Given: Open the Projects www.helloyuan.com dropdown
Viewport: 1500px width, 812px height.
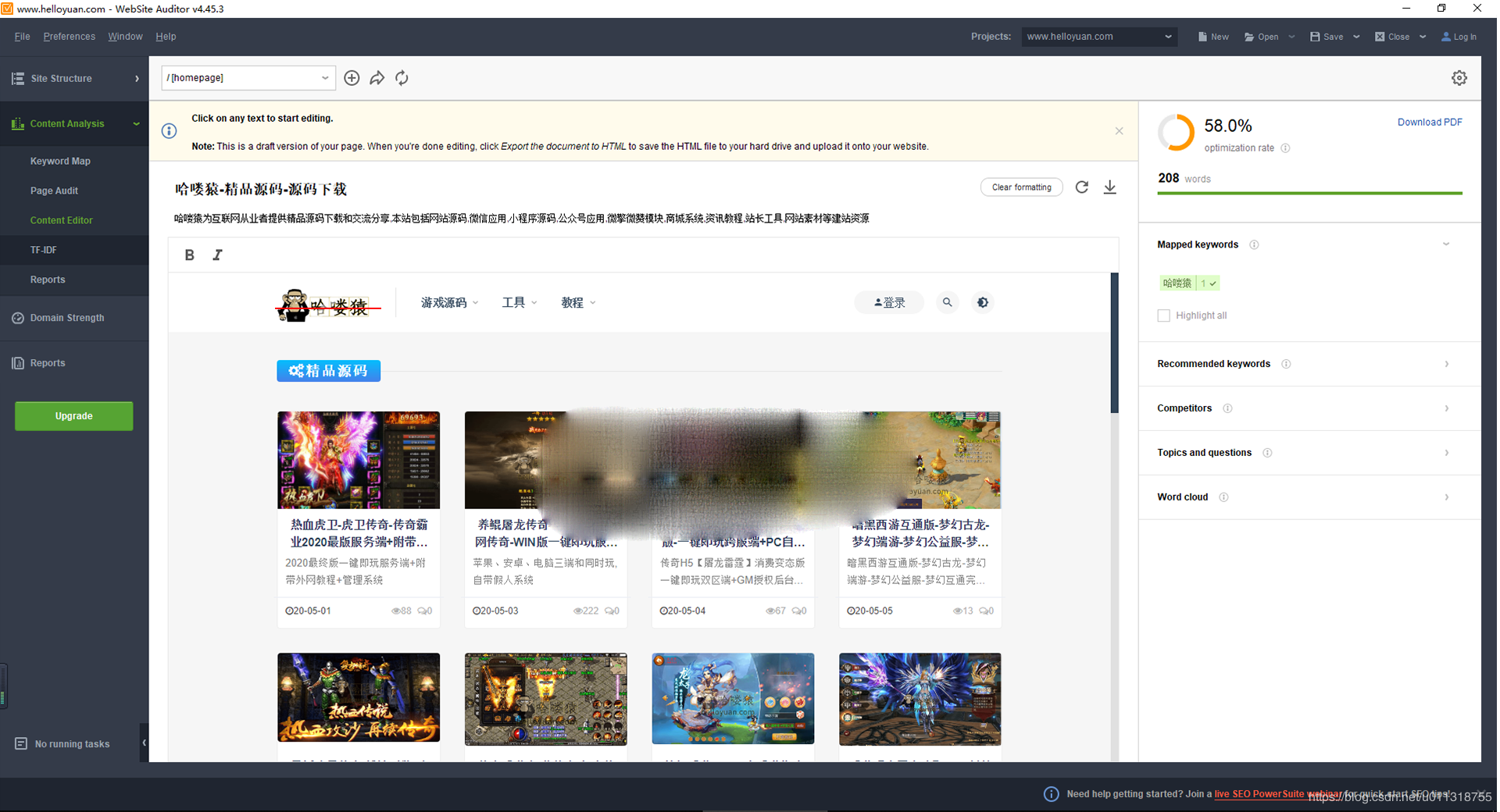Looking at the screenshot, I should [1099, 37].
